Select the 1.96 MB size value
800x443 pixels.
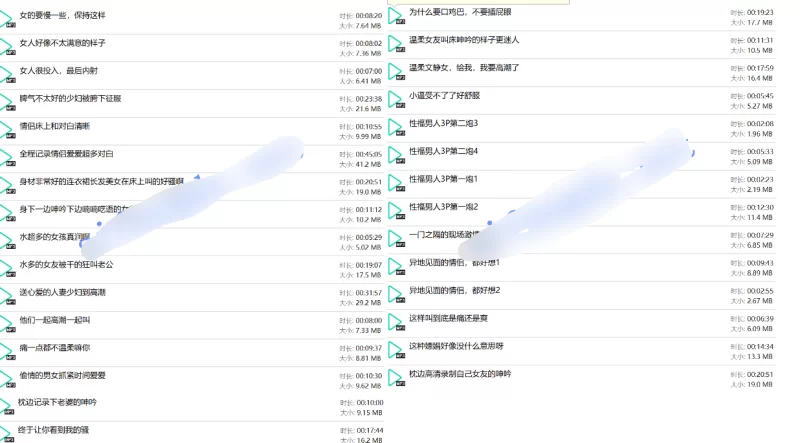click(x=759, y=134)
